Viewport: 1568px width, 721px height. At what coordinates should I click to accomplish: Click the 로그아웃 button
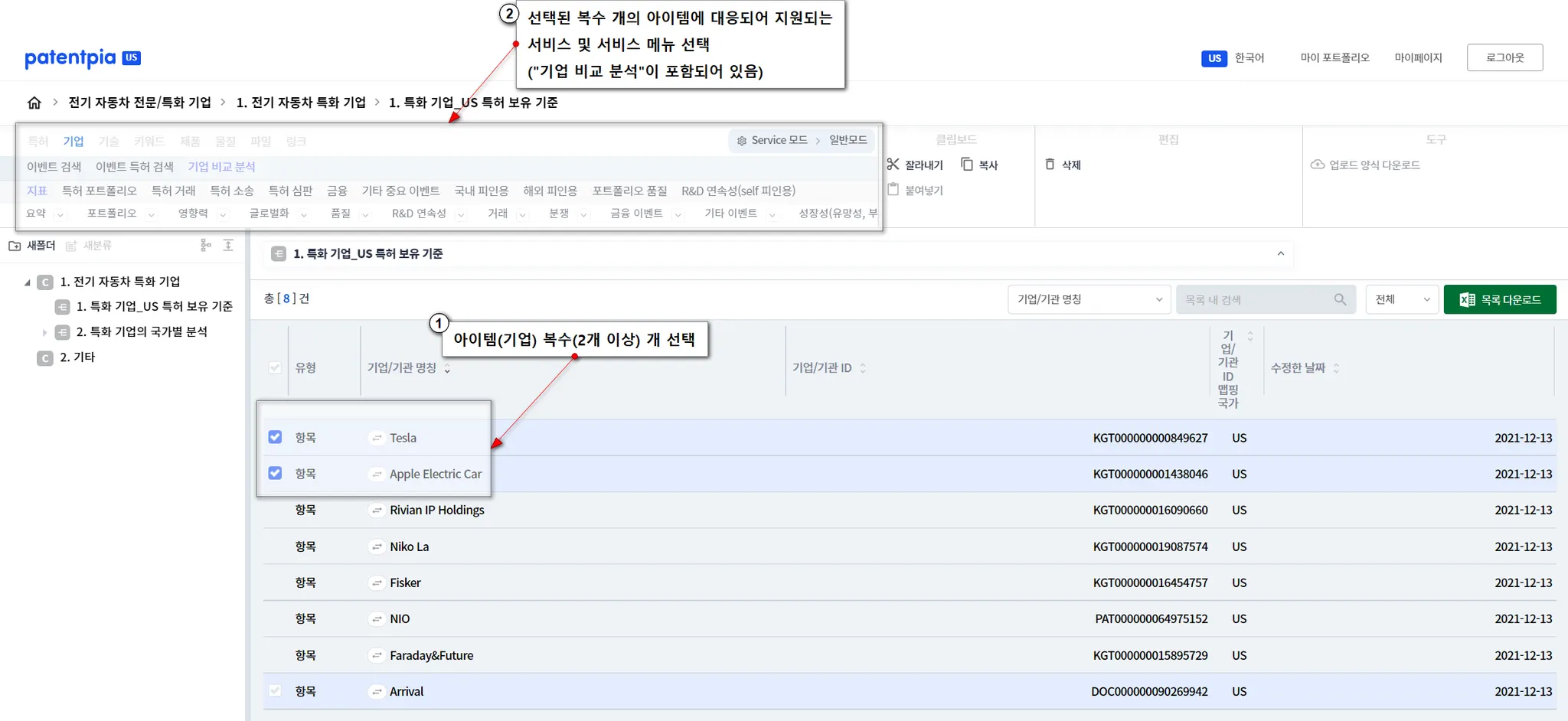(1504, 57)
